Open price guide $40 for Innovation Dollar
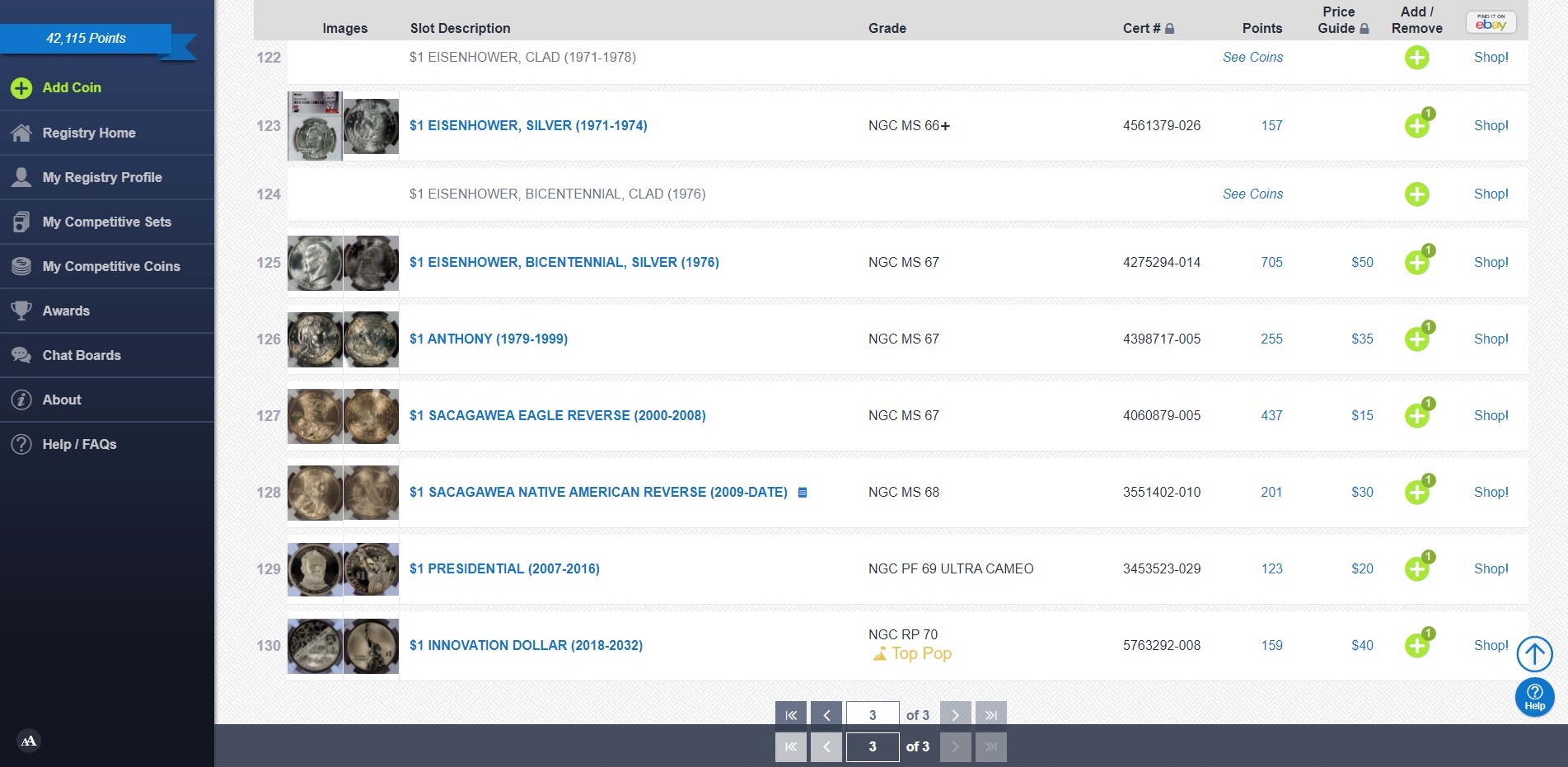This screenshot has height=767, width=1568. coord(1362,645)
